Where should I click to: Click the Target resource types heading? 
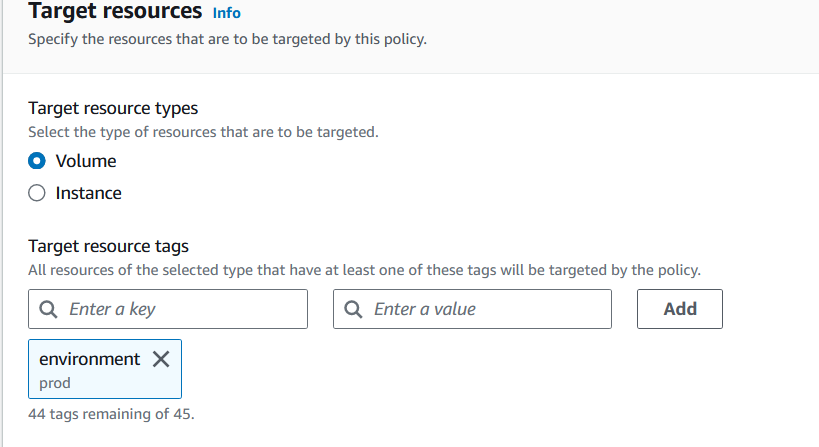coord(113,108)
